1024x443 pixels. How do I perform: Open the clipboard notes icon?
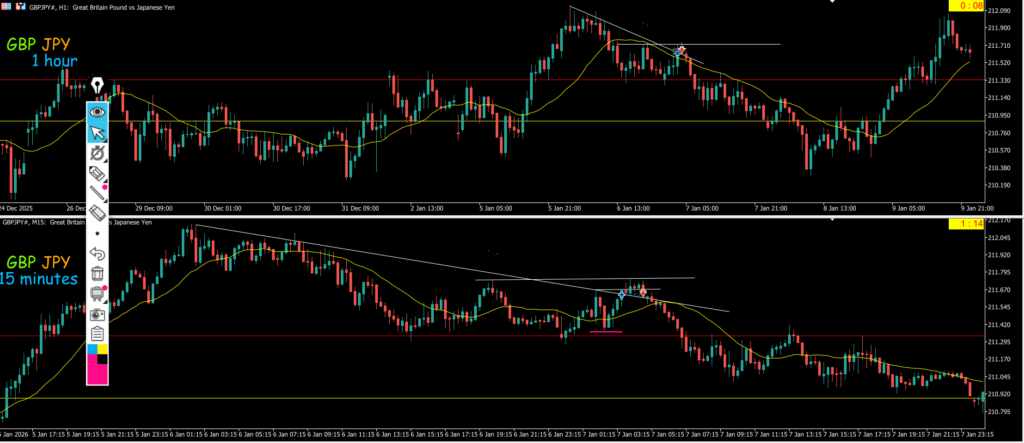[97, 333]
